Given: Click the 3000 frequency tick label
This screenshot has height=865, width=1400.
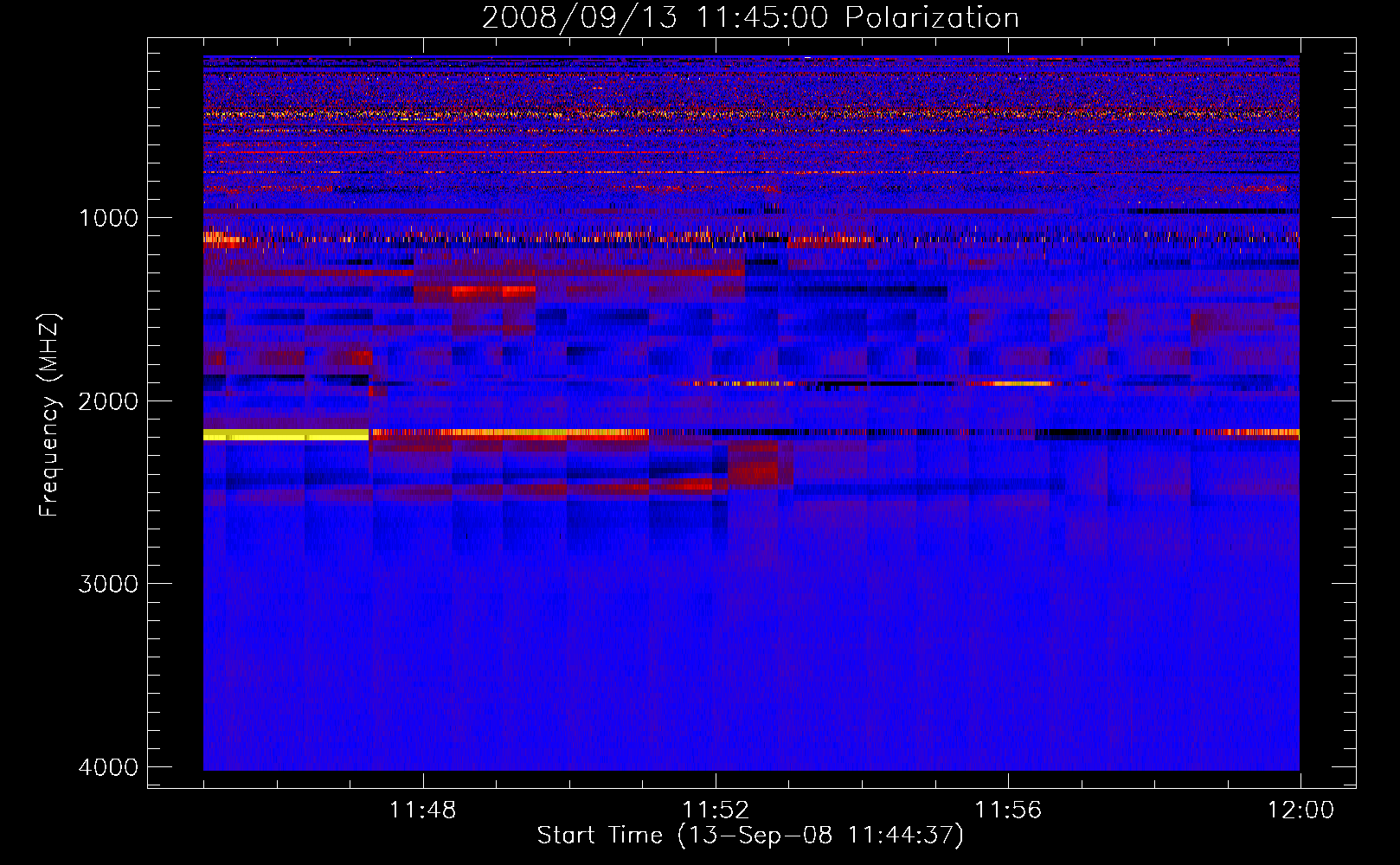Looking at the screenshot, I should (108, 584).
